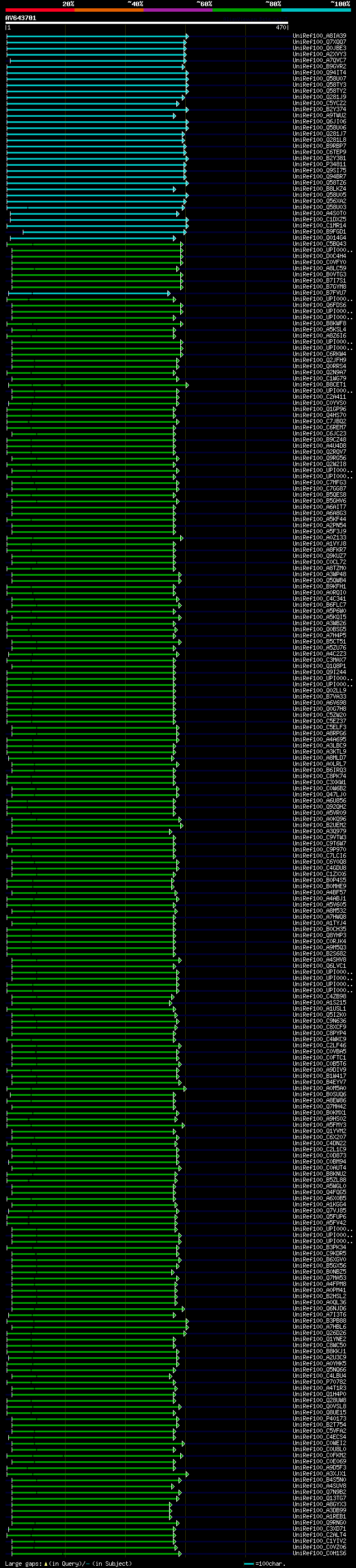Click the text UniRef100_C5YCZ2
The image size is (356, 1568).
coord(319,103)
